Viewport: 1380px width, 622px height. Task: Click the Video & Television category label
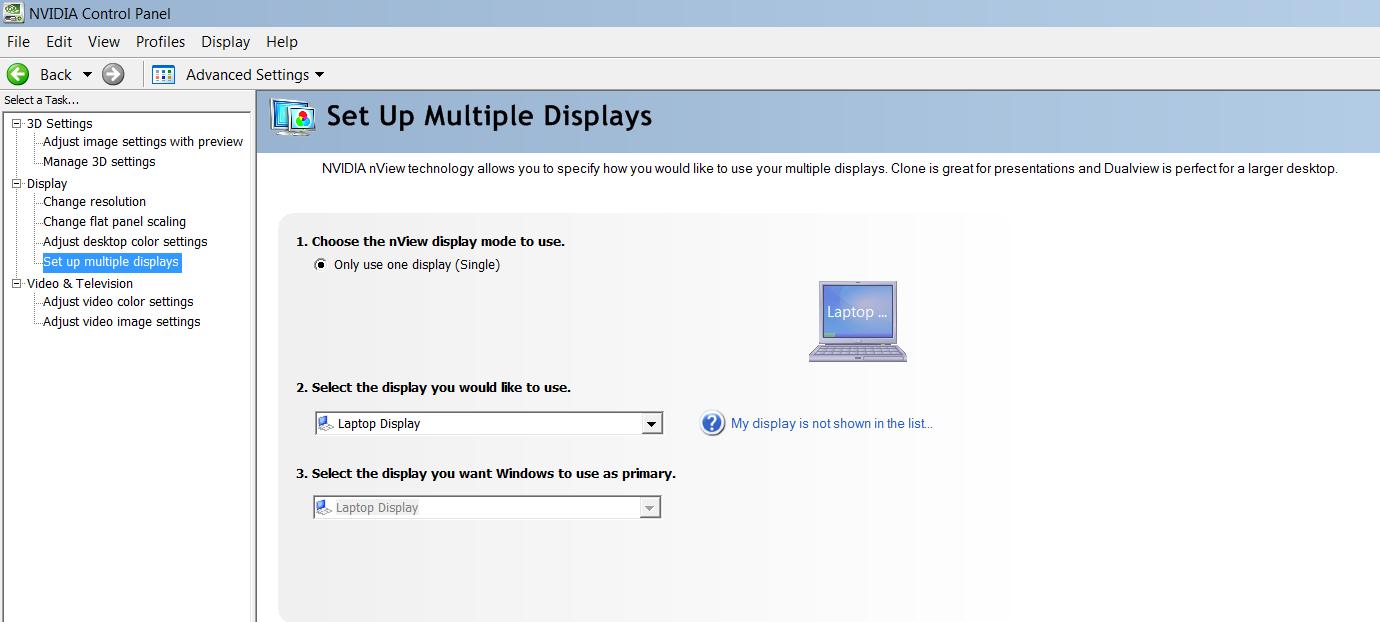80,283
